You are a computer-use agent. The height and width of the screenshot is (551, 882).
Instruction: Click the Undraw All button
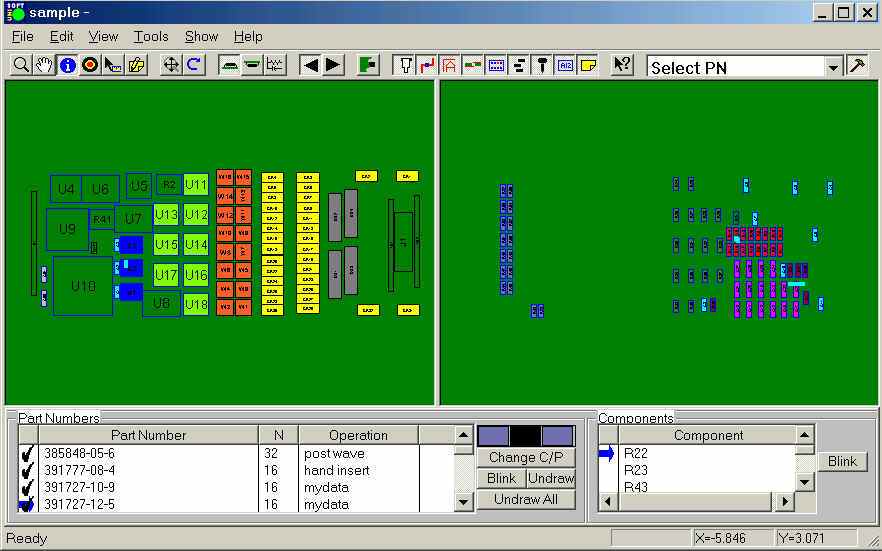click(526, 499)
